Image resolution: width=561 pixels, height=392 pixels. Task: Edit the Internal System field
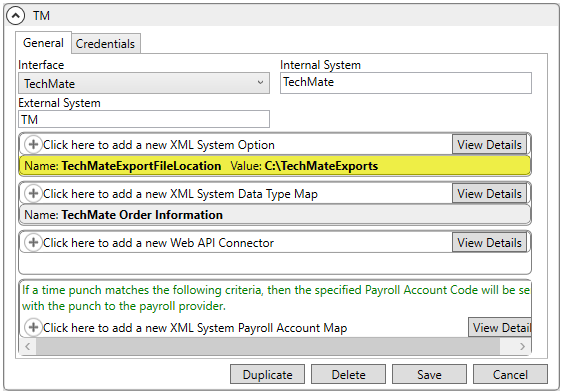click(406, 83)
